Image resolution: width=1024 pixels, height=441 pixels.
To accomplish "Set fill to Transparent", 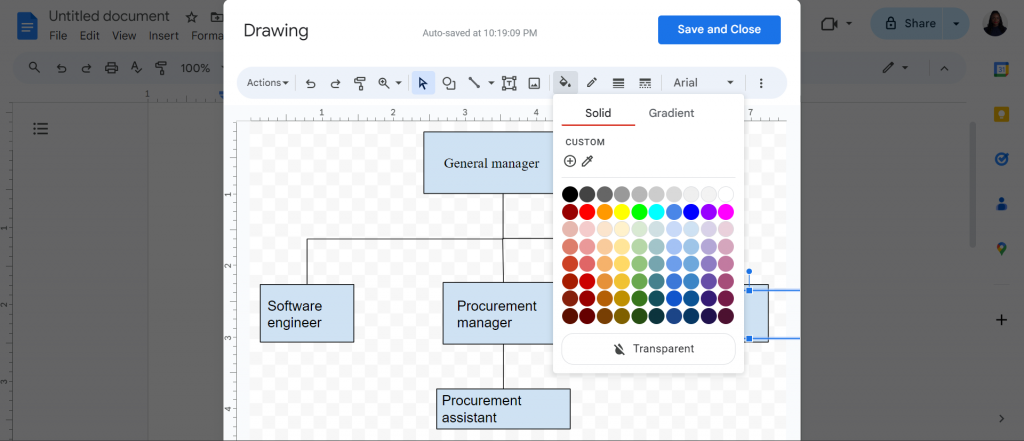I will point(648,349).
